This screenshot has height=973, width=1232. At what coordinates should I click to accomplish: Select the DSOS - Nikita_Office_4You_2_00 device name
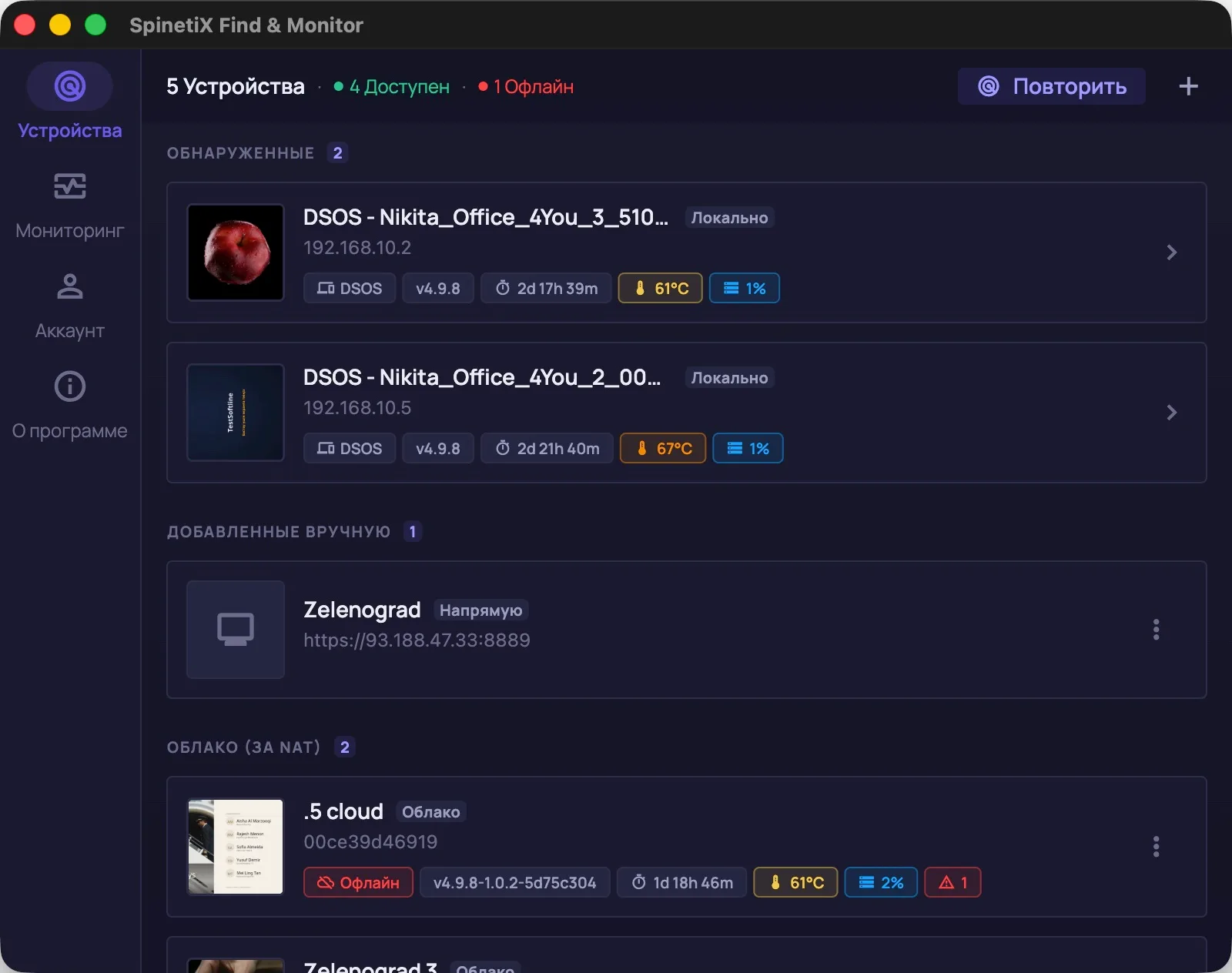click(482, 378)
